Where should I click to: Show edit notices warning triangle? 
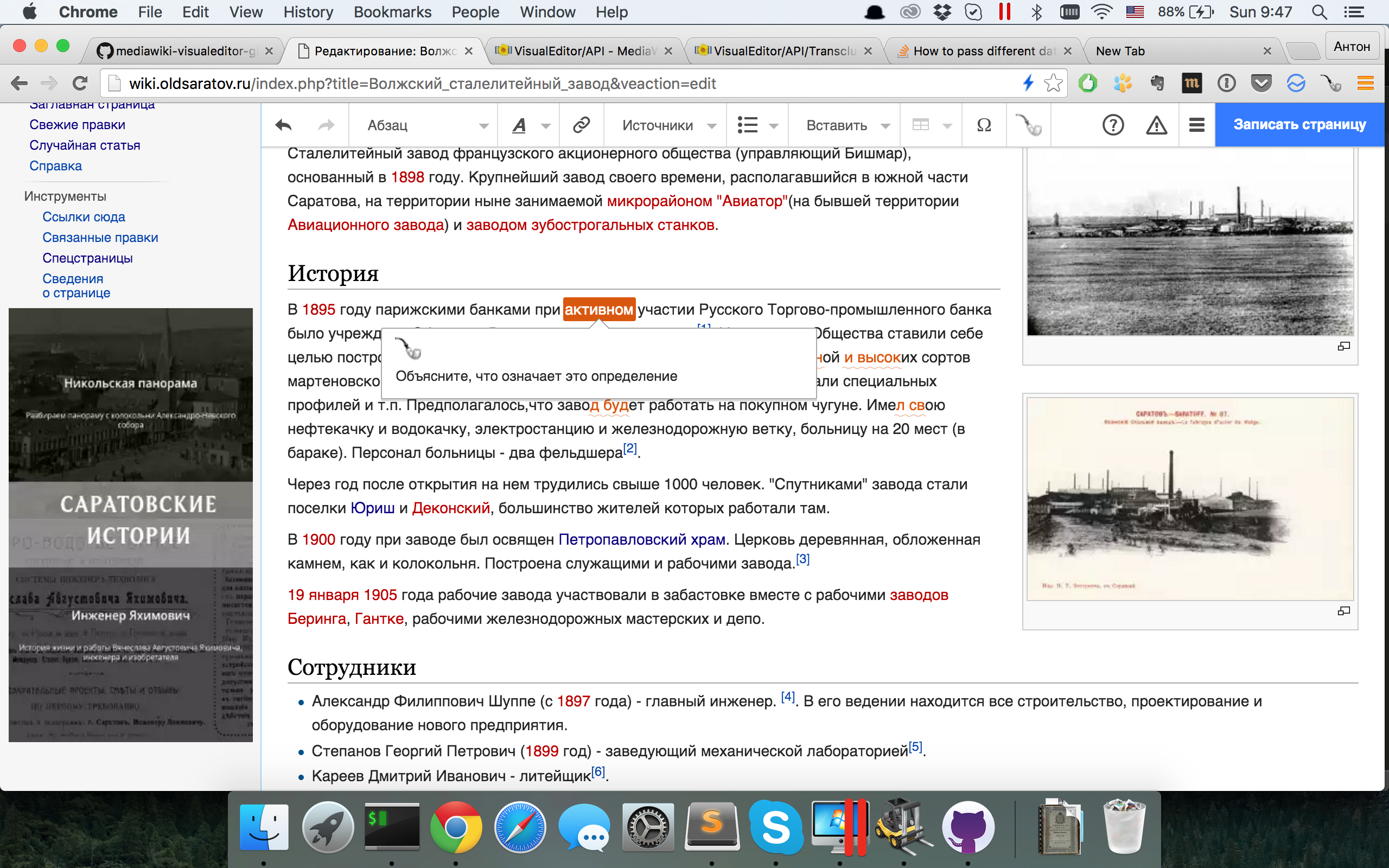pyautogui.click(x=1156, y=125)
